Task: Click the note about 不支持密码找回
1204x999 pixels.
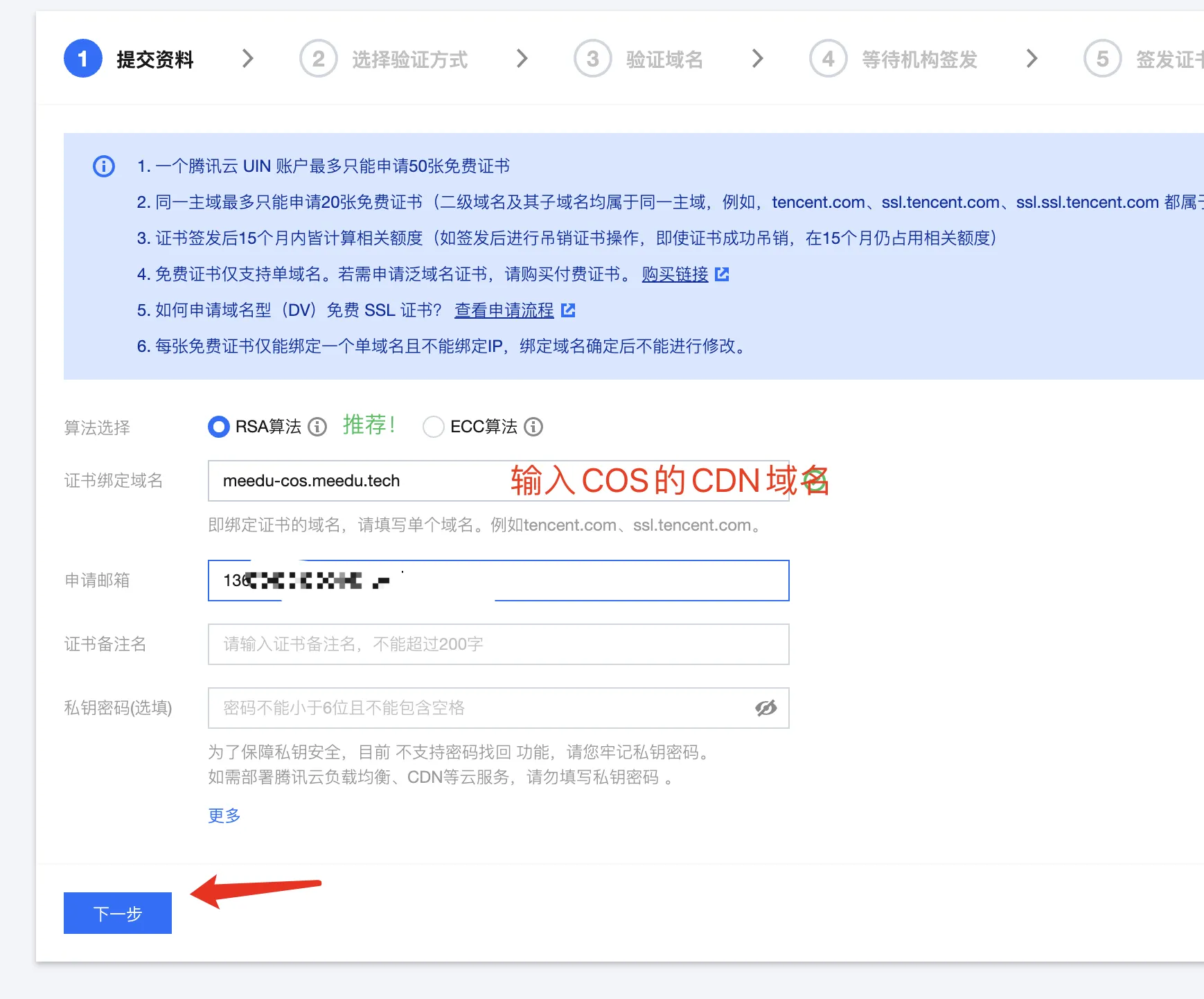Action: [x=461, y=752]
